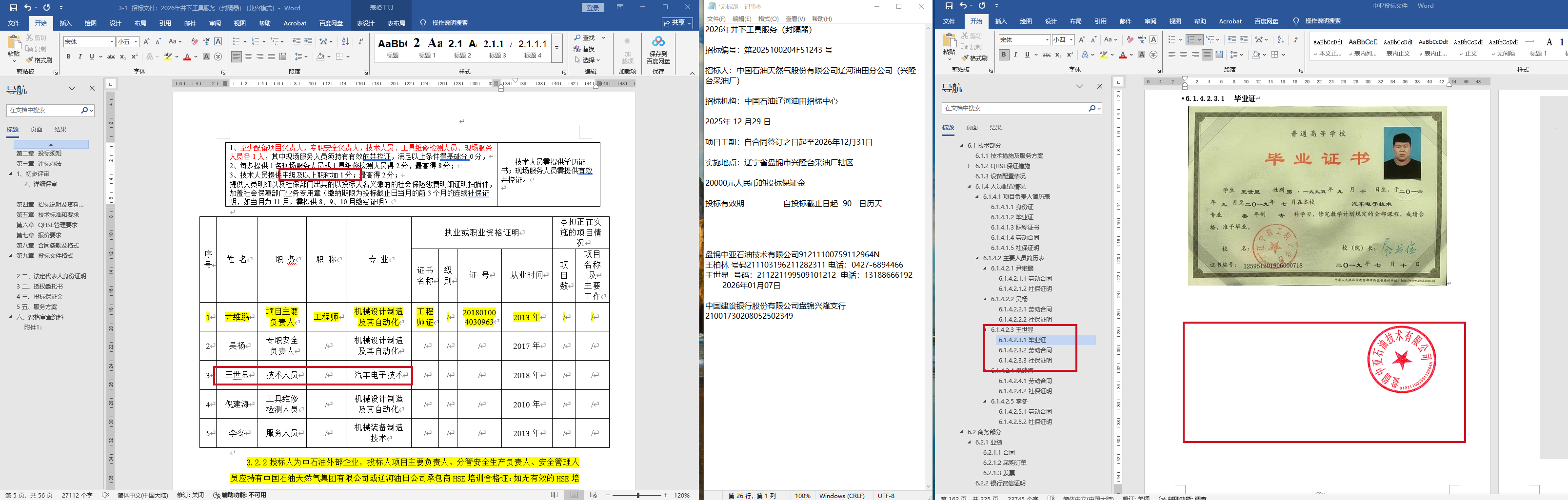The width and height of the screenshot is (1568, 500).
Task: Click the 粘贴 paste button in 中亚投标文件 Word
Action: pyautogui.click(x=949, y=46)
